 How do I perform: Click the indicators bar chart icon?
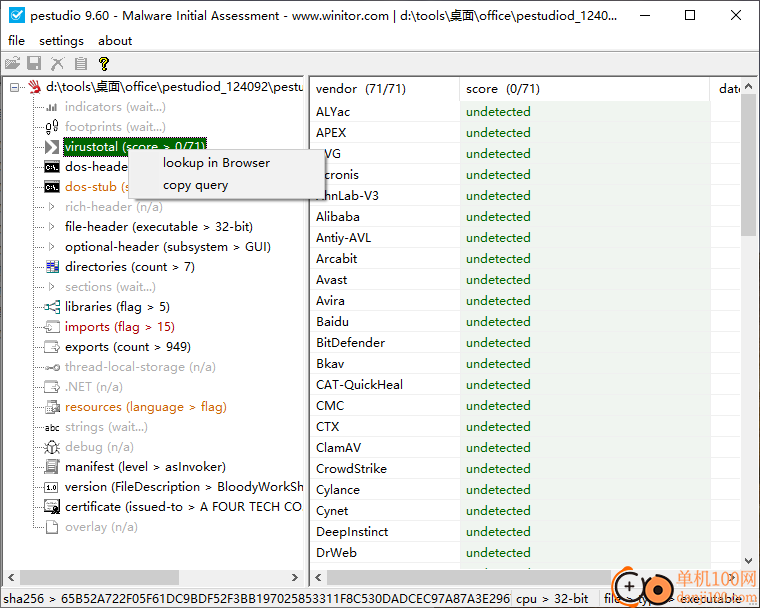tap(52, 107)
